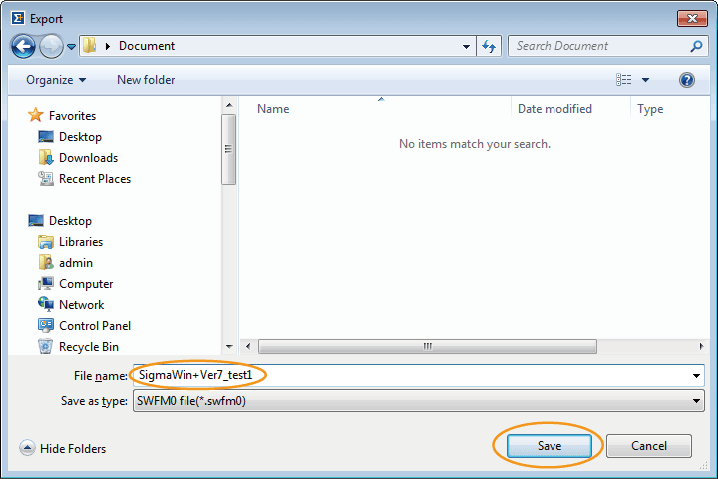This screenshot has width=718, height=479.
Task: Open the help question mark icon
Action: (686, 80)
